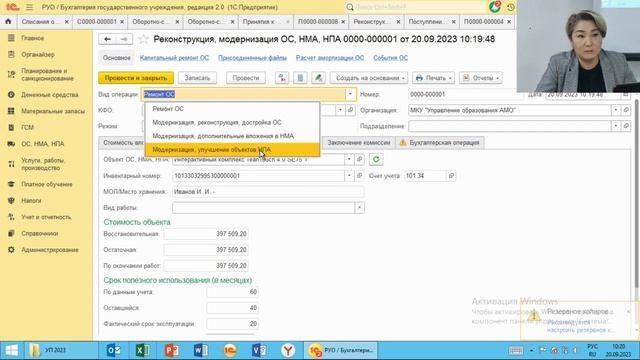This screenshot has width=640, height=360.
Task: Open linked item for Инвентарный номер field
Action: [x=360, y=176]
